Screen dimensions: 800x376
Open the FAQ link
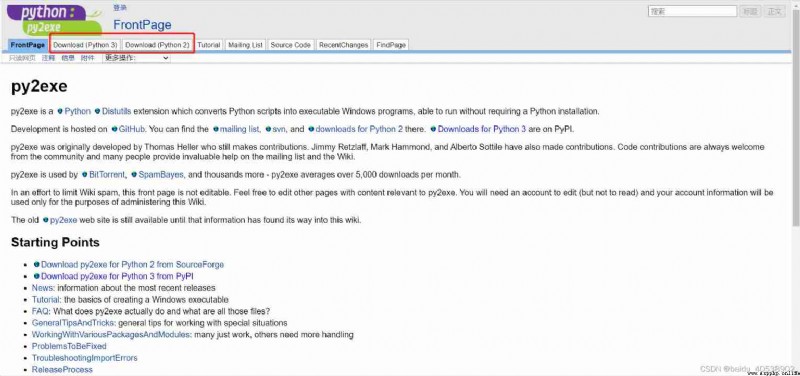click(x=40, y=311)
